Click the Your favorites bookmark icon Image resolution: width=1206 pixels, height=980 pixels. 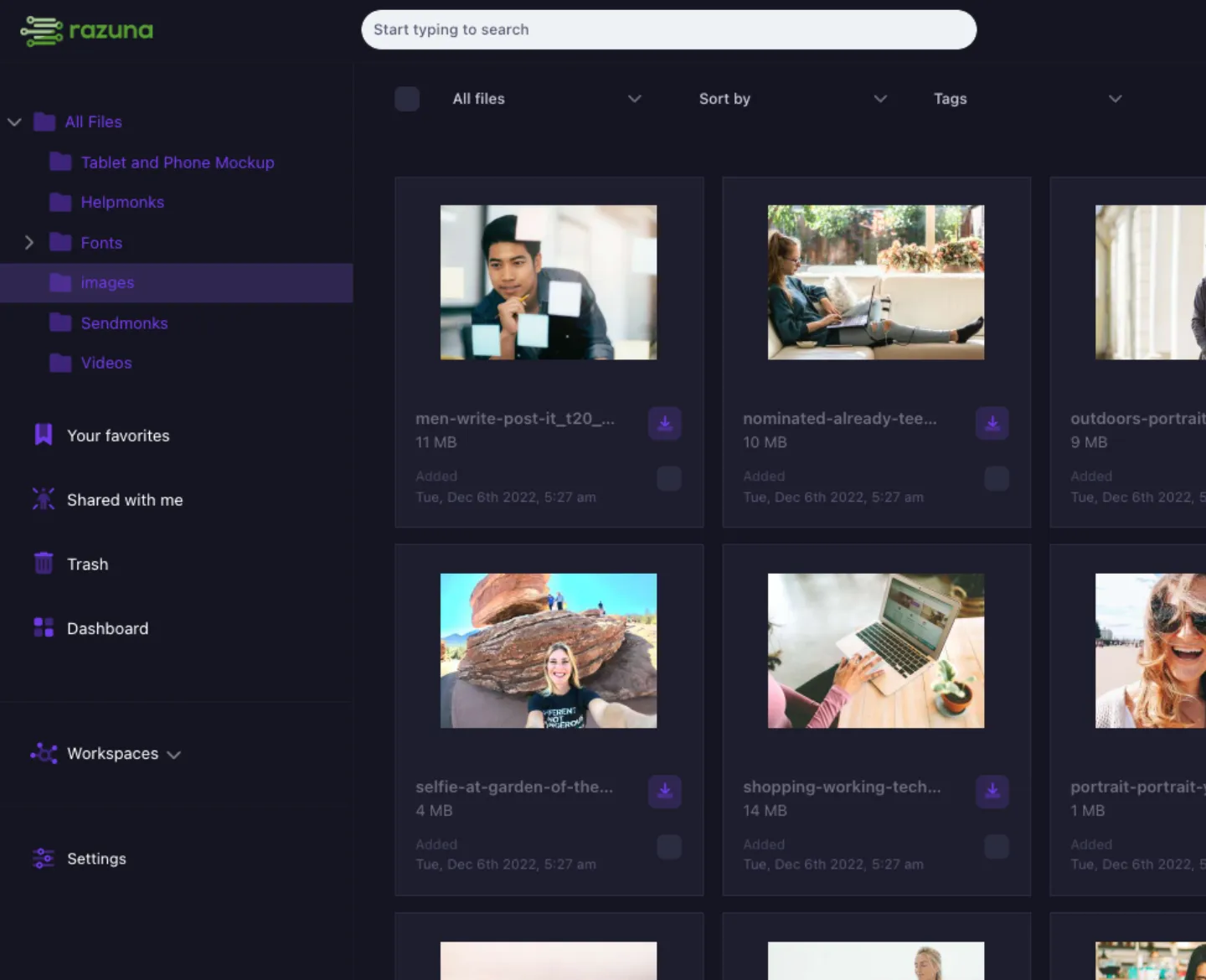point(44,435)
